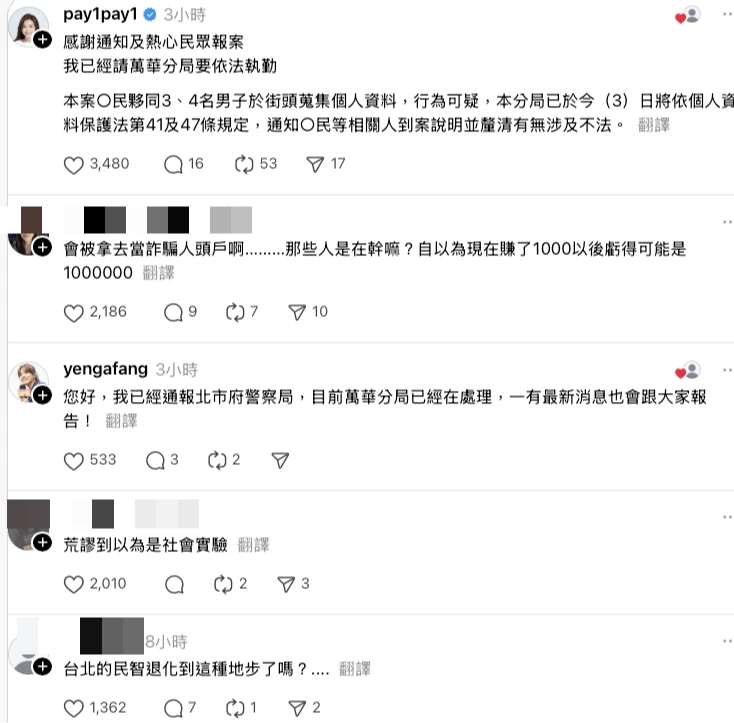Viewport: 734px width, 723px height.
Task: Share yengafang's reply via paper plane icon
Action: click(x=280, y=460)
